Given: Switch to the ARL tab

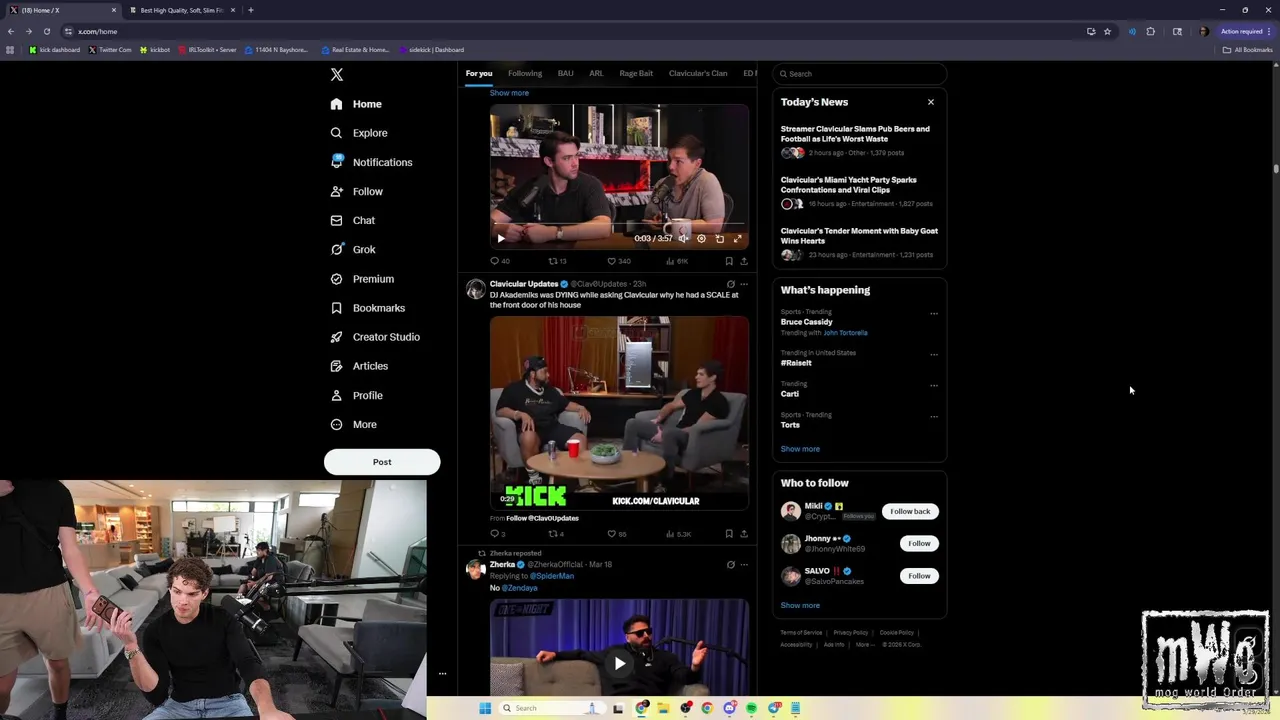Looking at the screenshot, I should click(596, 73).
